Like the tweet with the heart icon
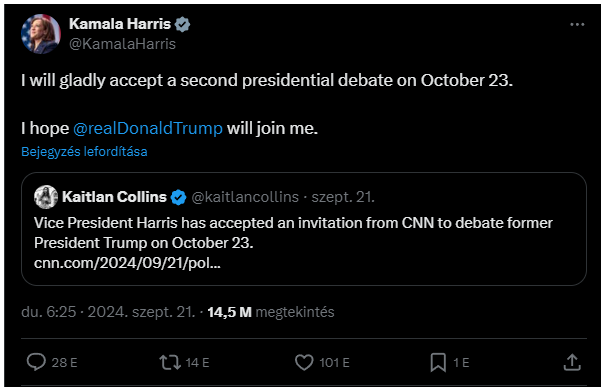This screenshot has height=391, width=605. point(304,362)
